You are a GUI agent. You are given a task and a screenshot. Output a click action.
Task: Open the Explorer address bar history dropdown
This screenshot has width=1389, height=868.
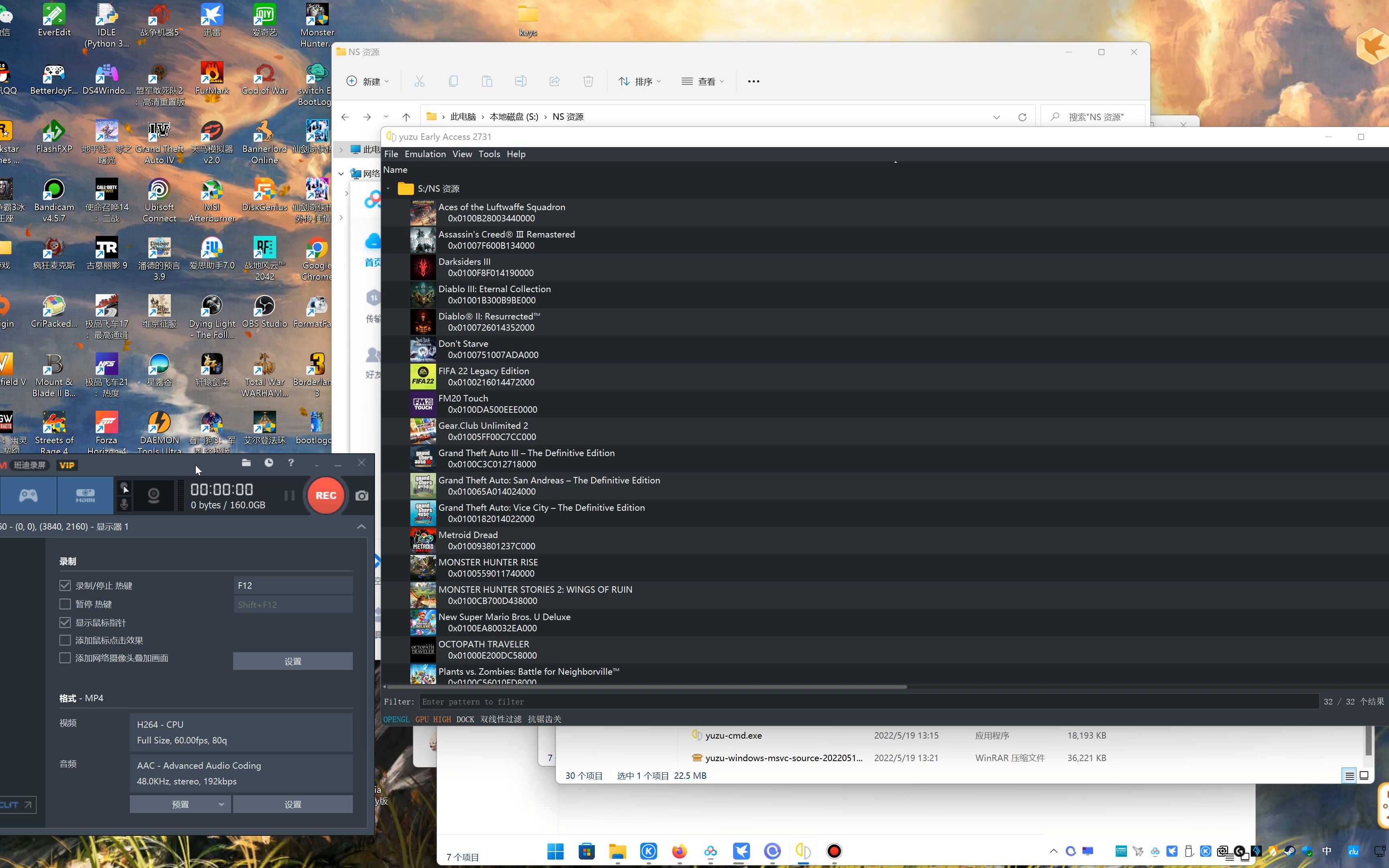coord(996,117)
